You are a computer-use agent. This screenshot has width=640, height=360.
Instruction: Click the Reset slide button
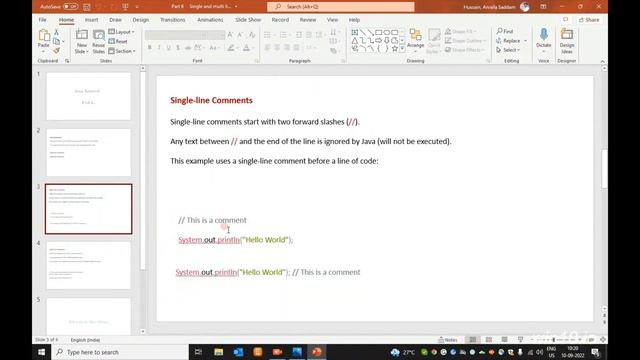point(118,41)
